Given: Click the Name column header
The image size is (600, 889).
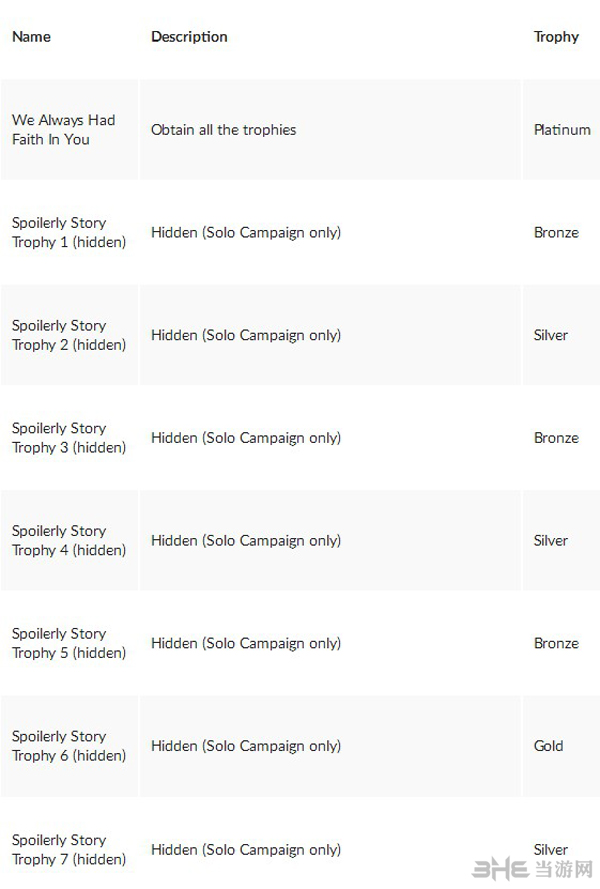Looking at the screenshot, I should tap(31, 37).
